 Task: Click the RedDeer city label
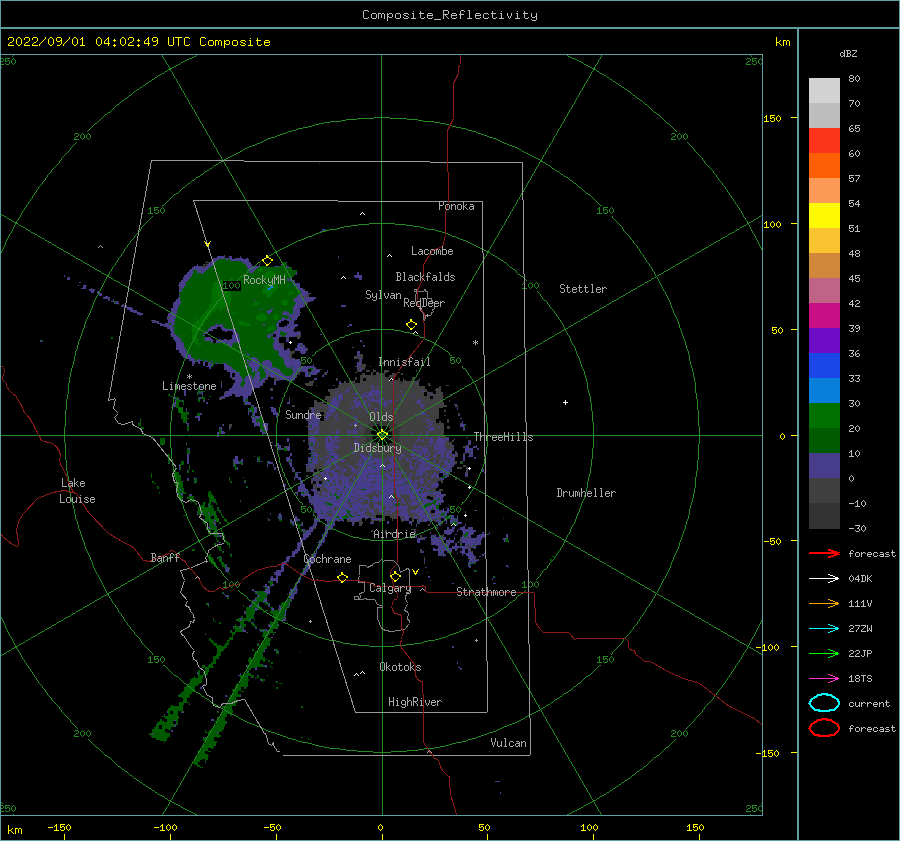pyautogui.click(x=424, y=303)
